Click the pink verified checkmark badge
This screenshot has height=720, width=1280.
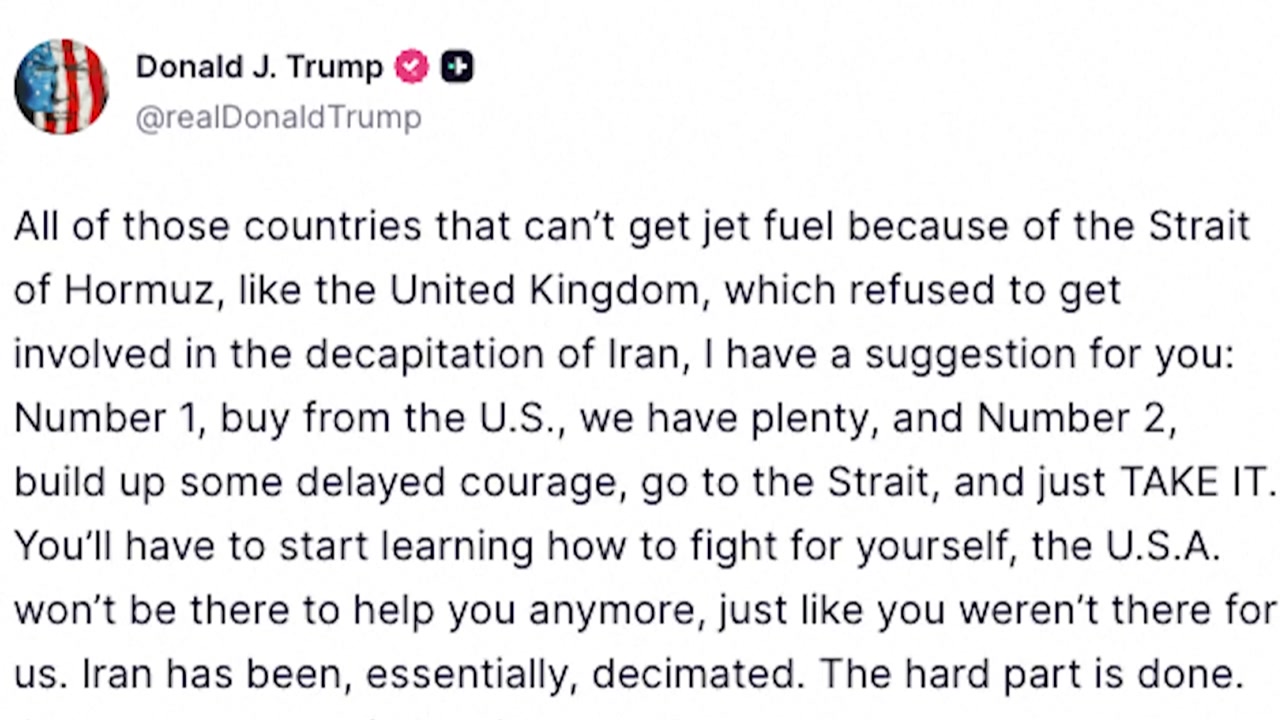point(411,67)
